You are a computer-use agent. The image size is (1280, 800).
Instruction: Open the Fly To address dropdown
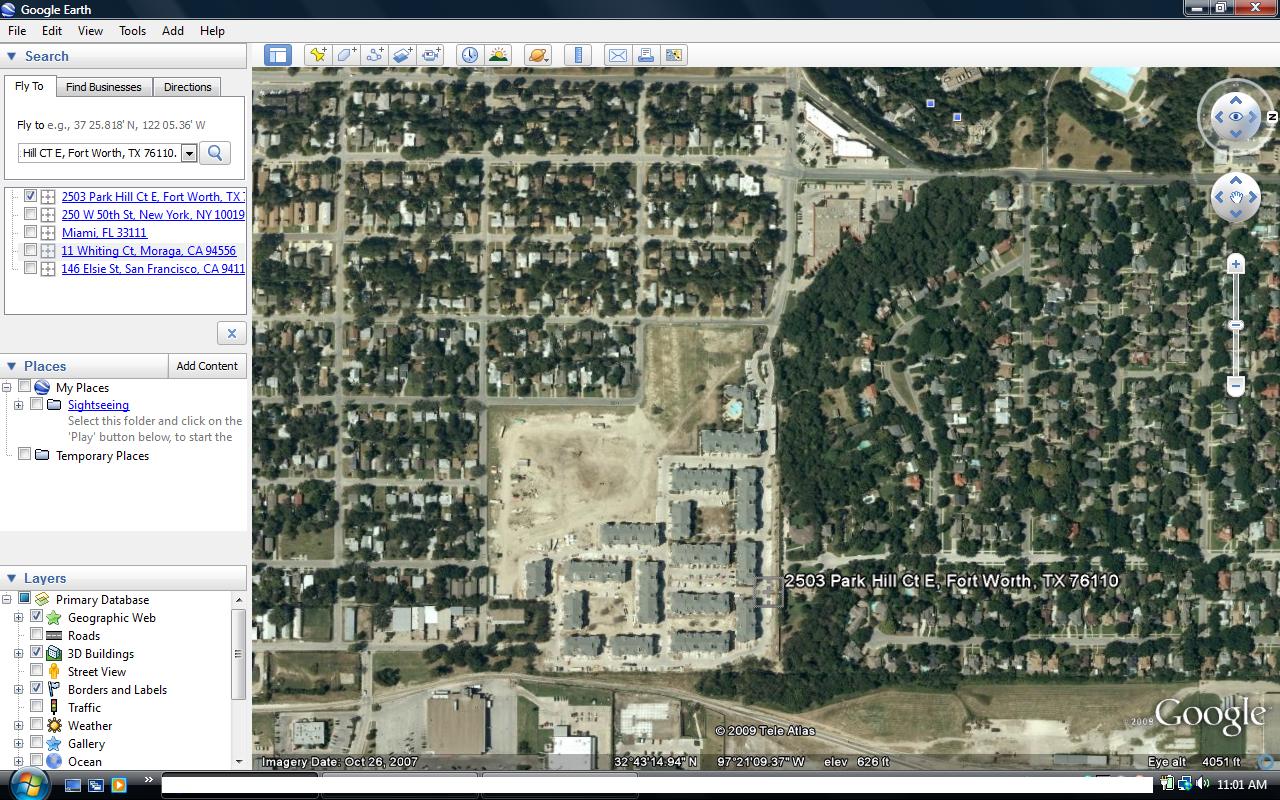click(189, 153)
